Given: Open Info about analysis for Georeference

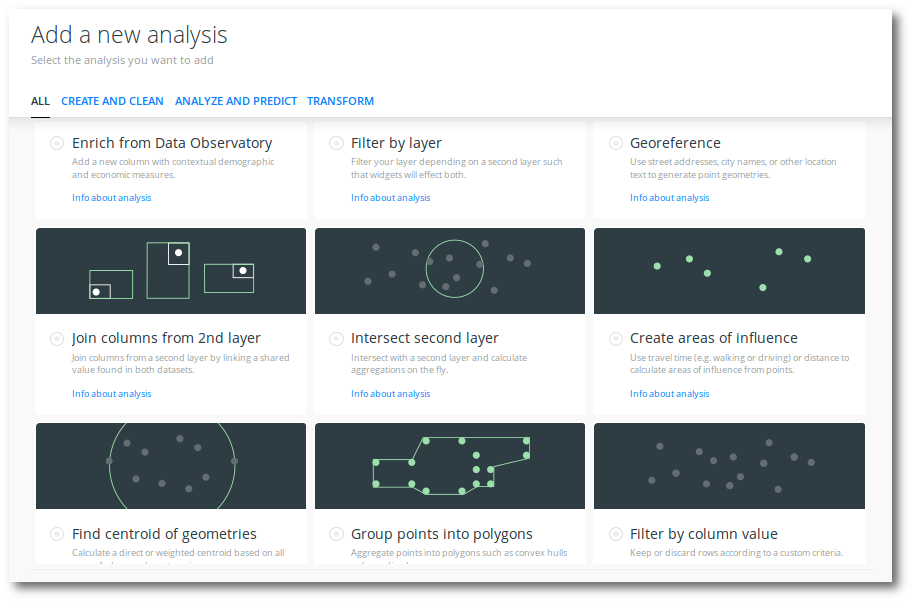Looking at the screenshot, I should (669, 198).
